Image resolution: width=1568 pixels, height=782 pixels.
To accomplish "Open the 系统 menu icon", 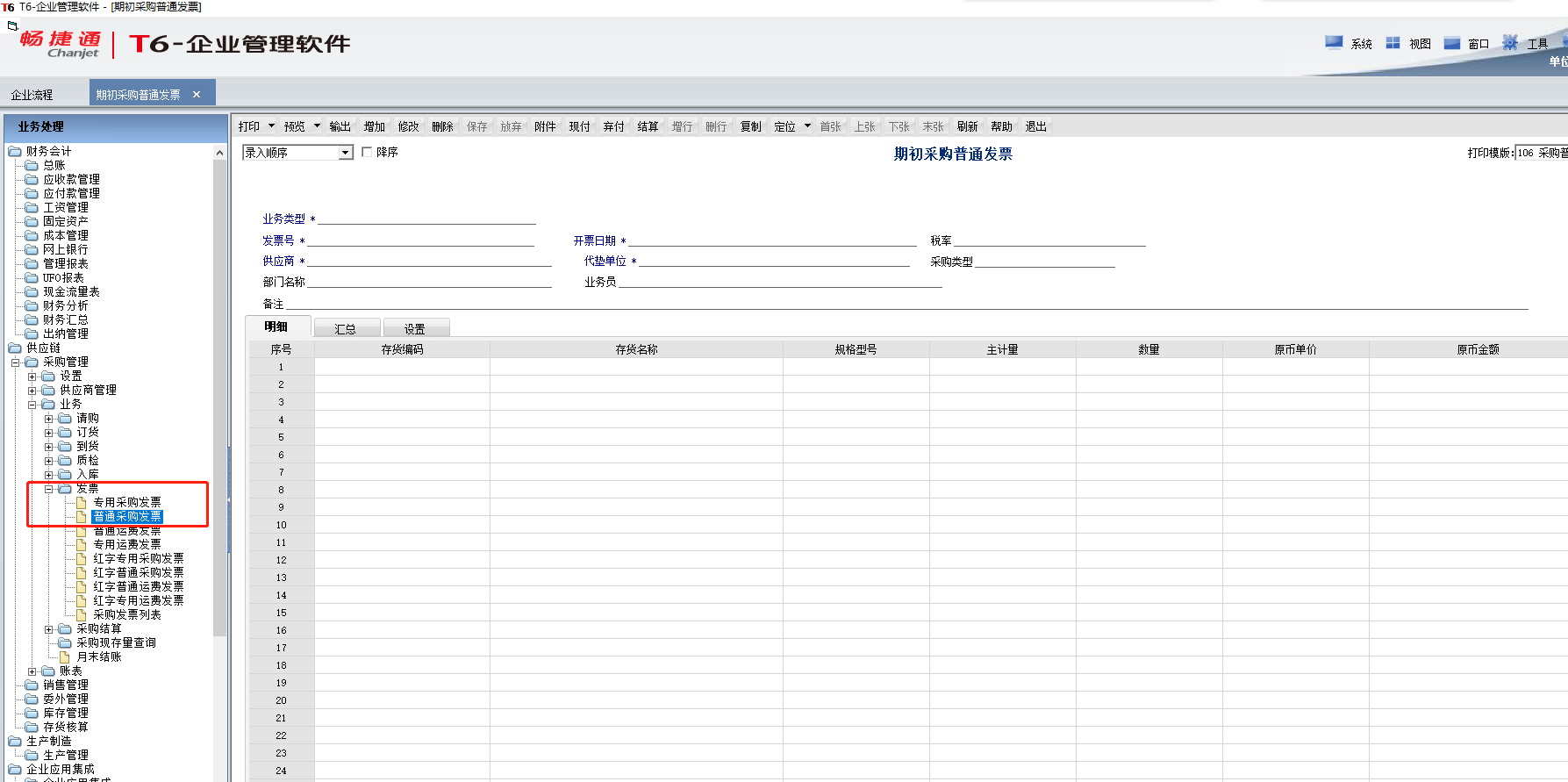I will tap(1334, 42).
